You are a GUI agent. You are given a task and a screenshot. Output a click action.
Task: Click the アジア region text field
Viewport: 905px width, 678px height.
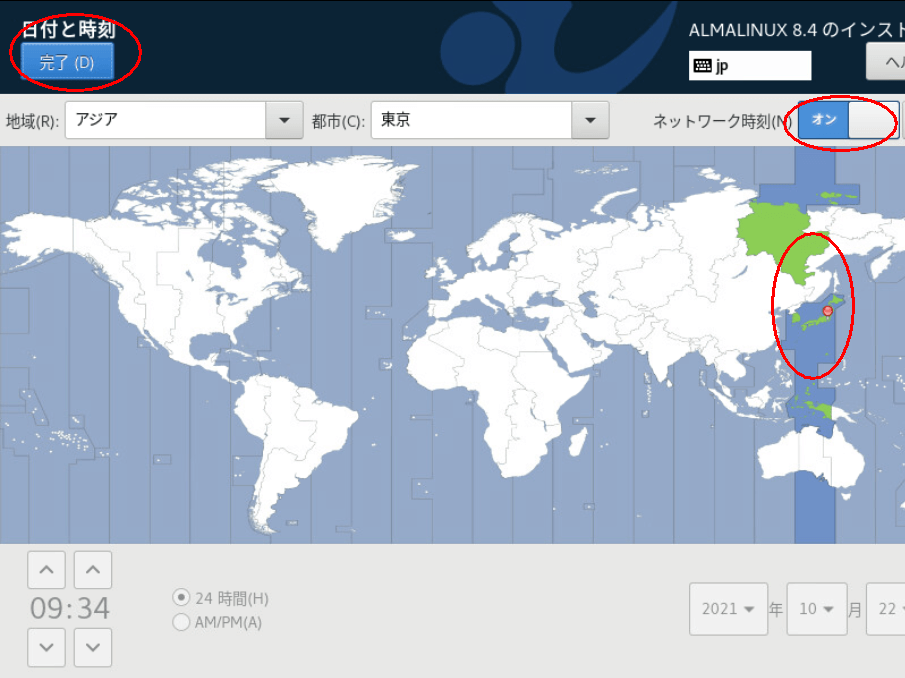(x=166, y=120)
